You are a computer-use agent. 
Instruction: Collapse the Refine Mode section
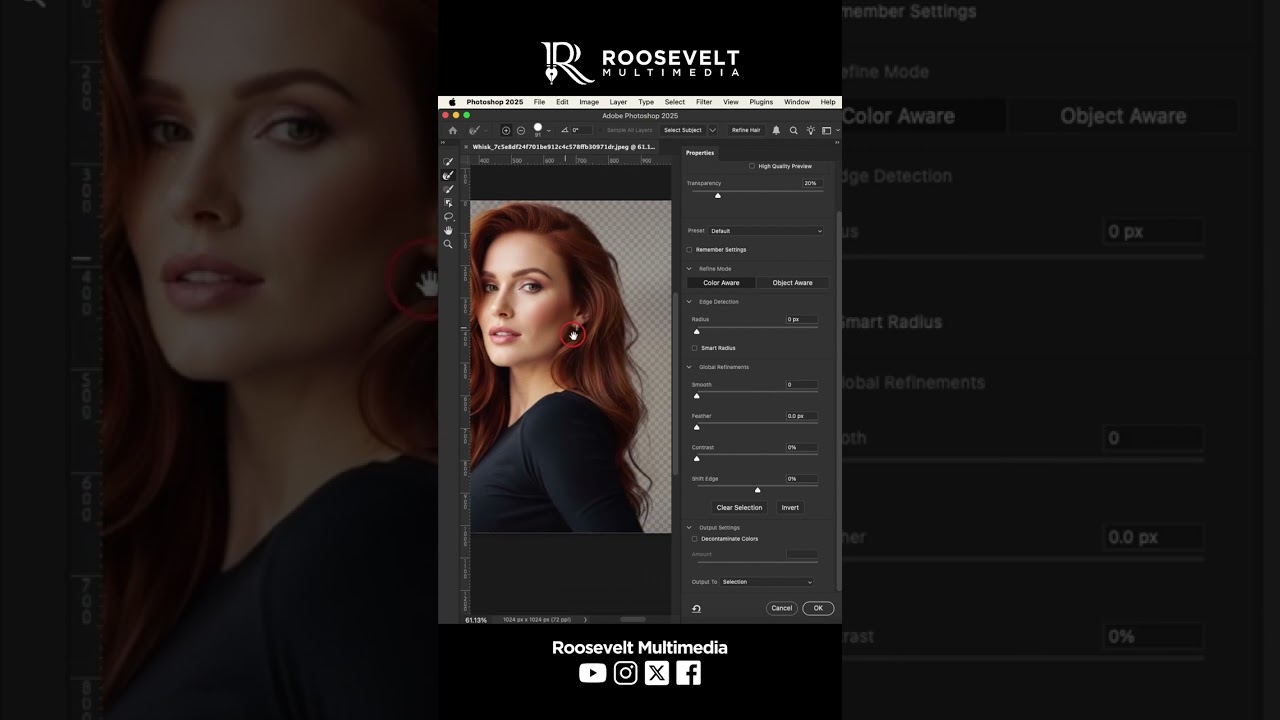(689, 269)
